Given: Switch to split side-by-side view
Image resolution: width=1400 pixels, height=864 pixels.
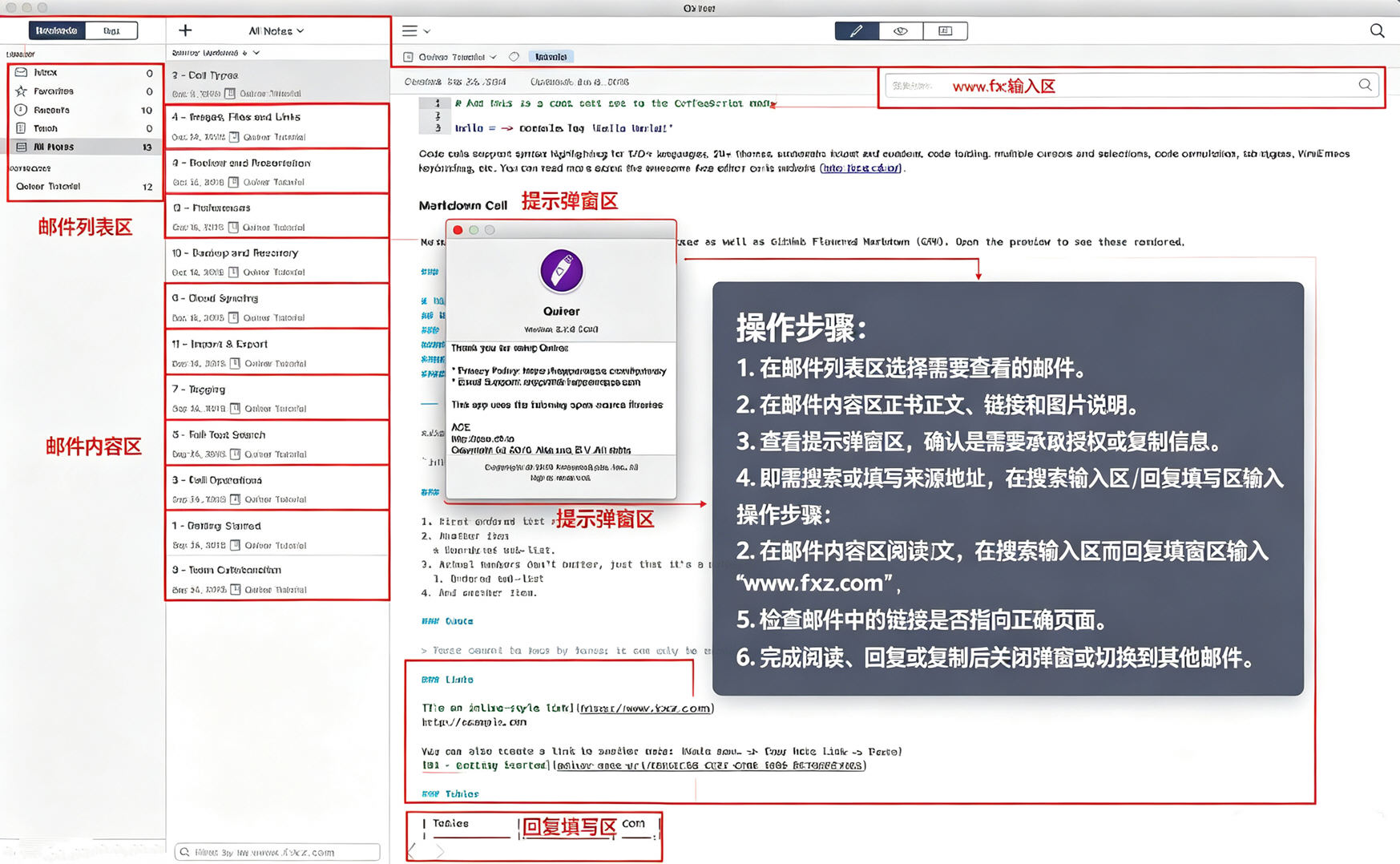Looking at the screenshot, I should (x=946, y=30).
